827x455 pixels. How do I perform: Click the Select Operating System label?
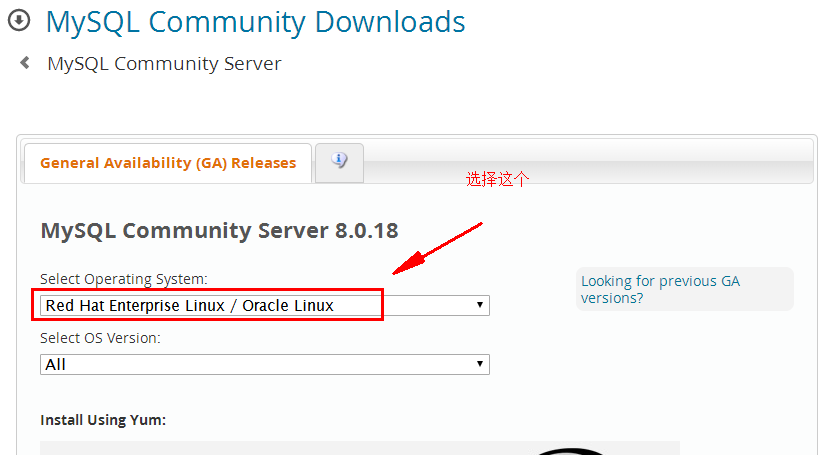[124, 279]
